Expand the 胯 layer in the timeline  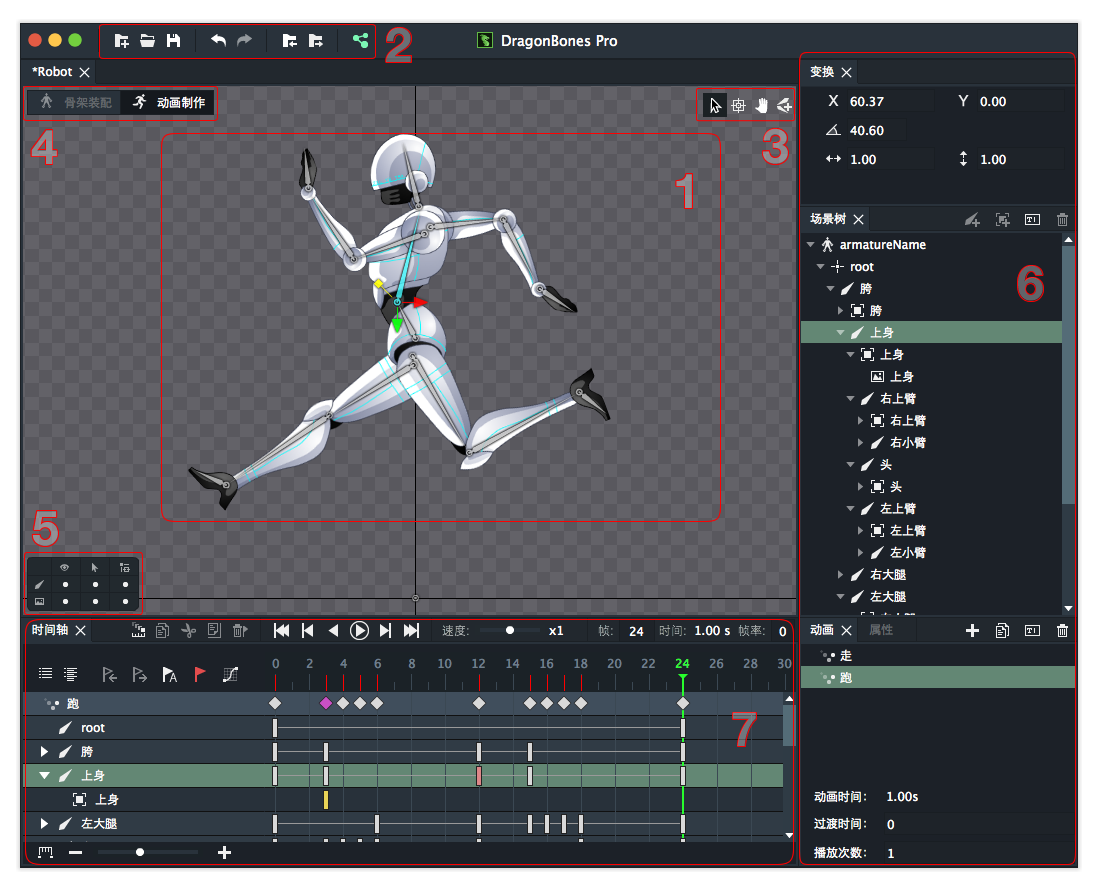click(x=44, y=751)
